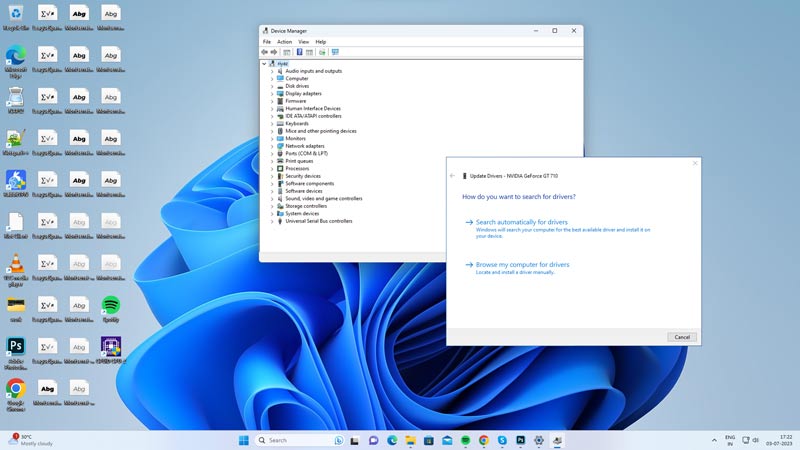Click the Forward arrow in Device Manager toolbar
This screenshot has width=800, height=450.
(274, 52)
